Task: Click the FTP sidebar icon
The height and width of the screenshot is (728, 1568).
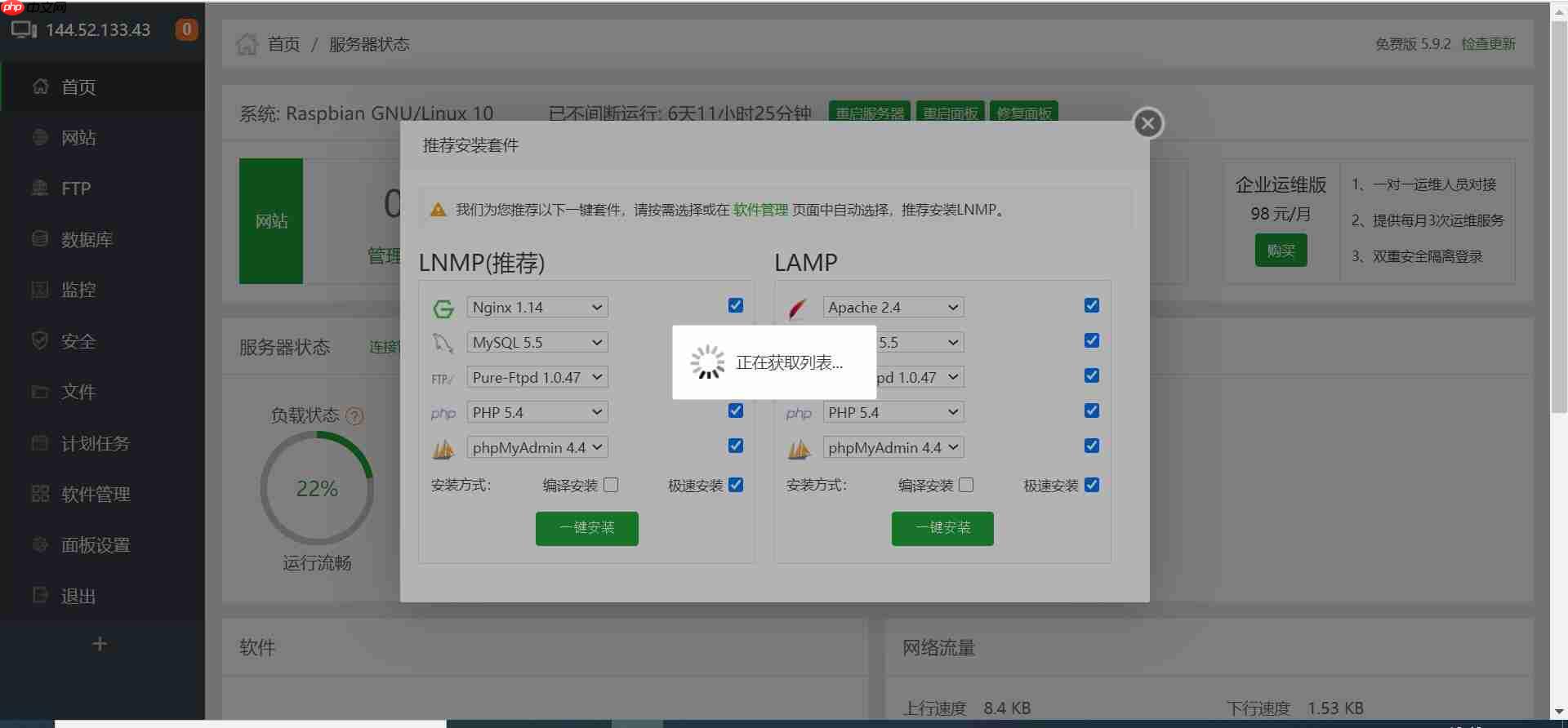Action: [40, 189]
